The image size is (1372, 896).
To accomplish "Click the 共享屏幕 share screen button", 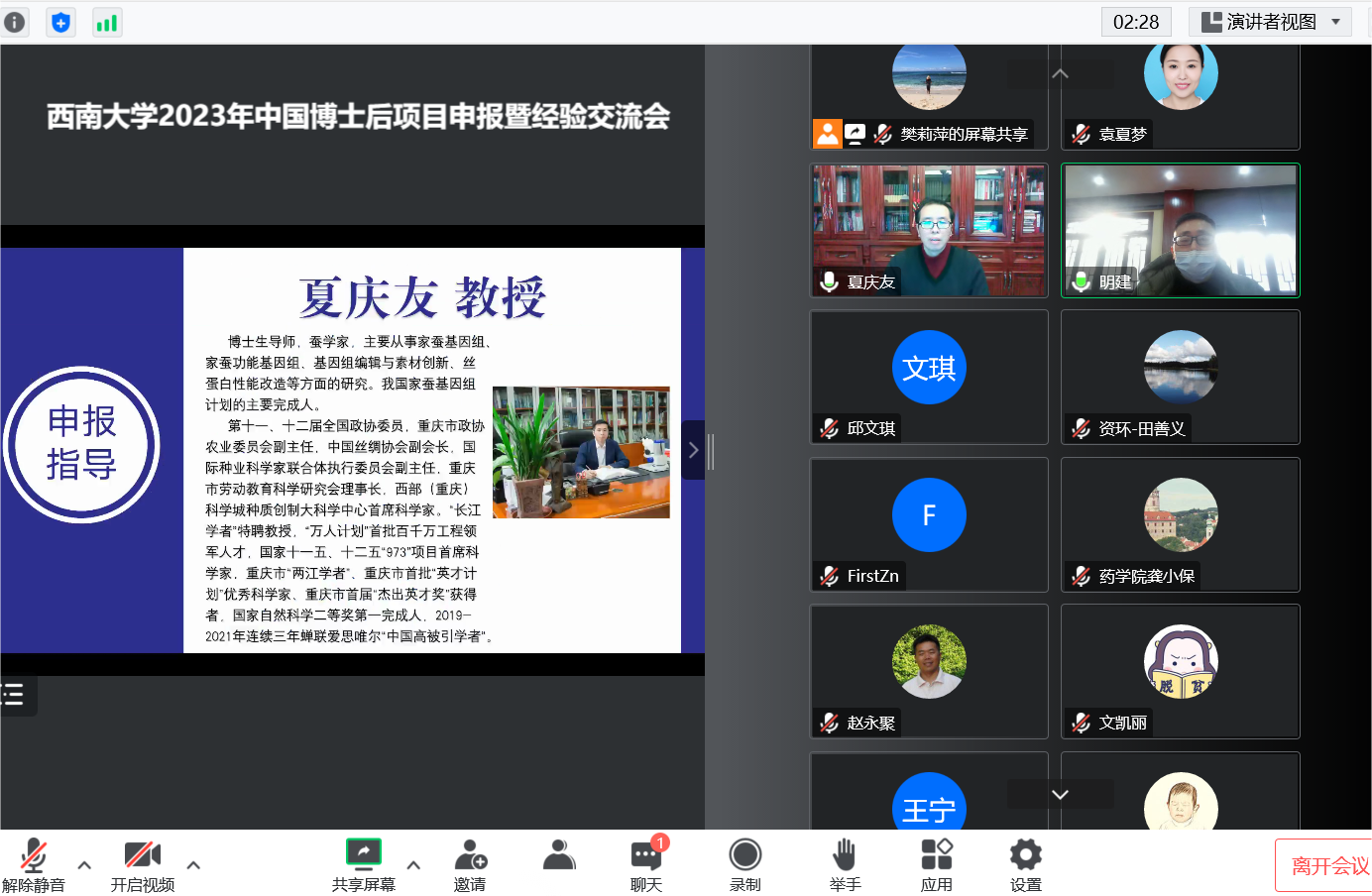I will pyautogui.click(x=363, y=863).
